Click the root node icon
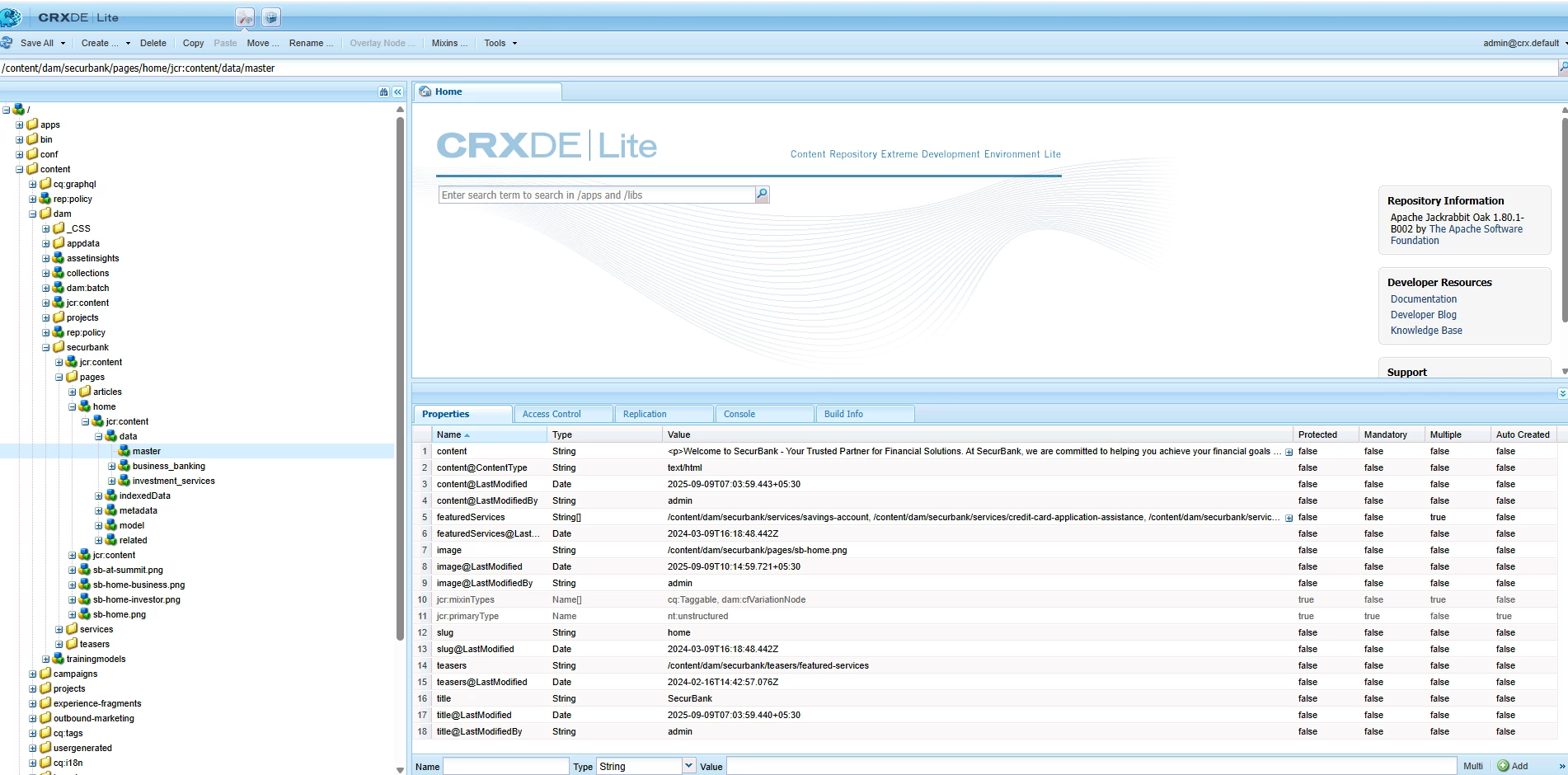The width and height of the screenshot is (1568, 775). (x=19, y=109)
